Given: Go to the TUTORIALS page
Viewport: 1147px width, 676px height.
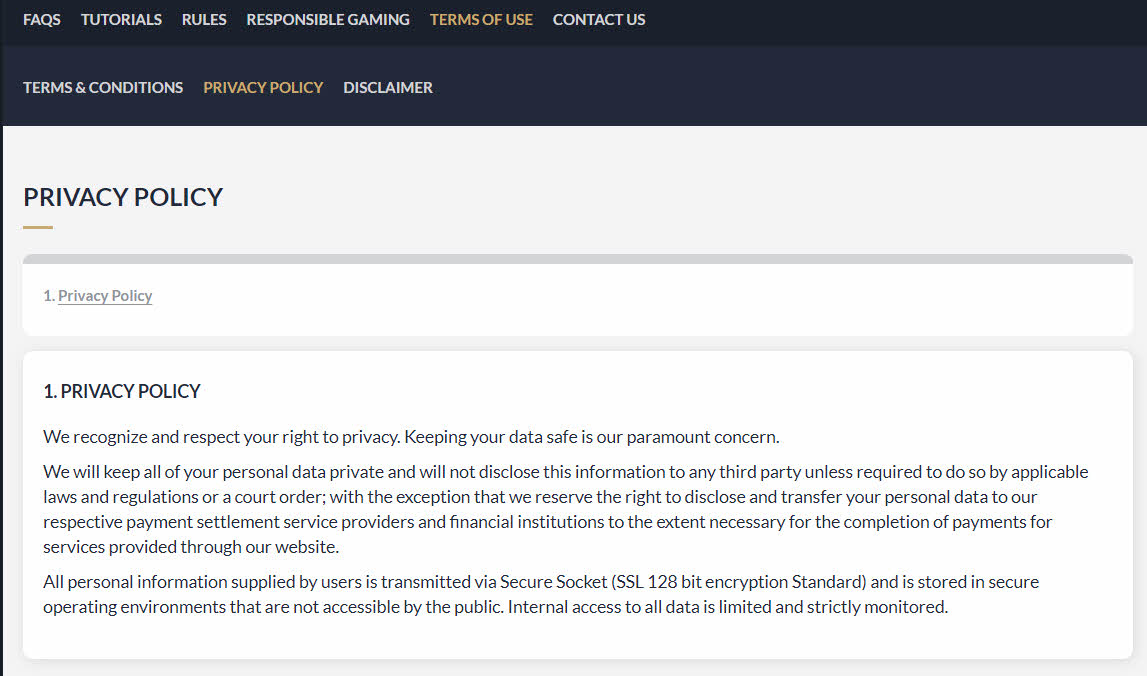Looking at the screenshot, I should click(121, 19).
